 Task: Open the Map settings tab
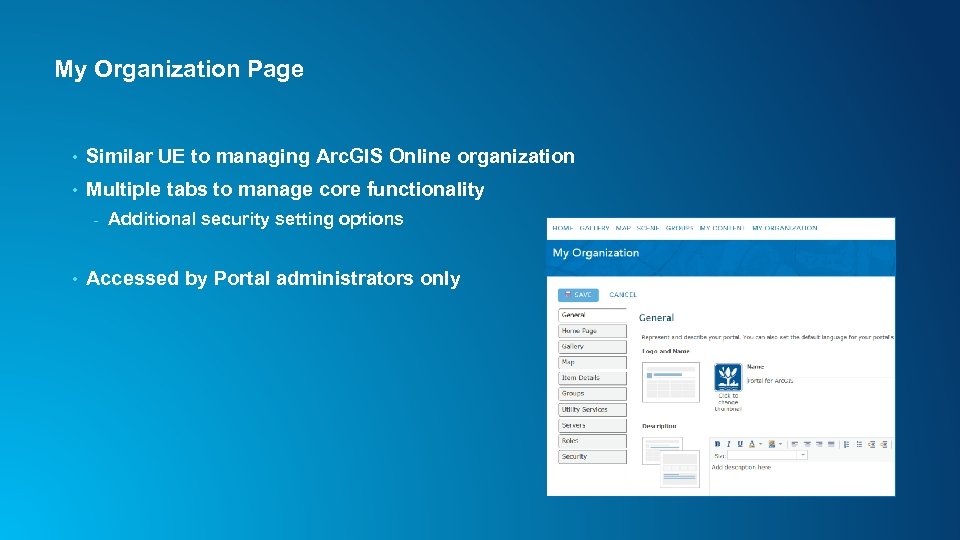click(592, 362)
